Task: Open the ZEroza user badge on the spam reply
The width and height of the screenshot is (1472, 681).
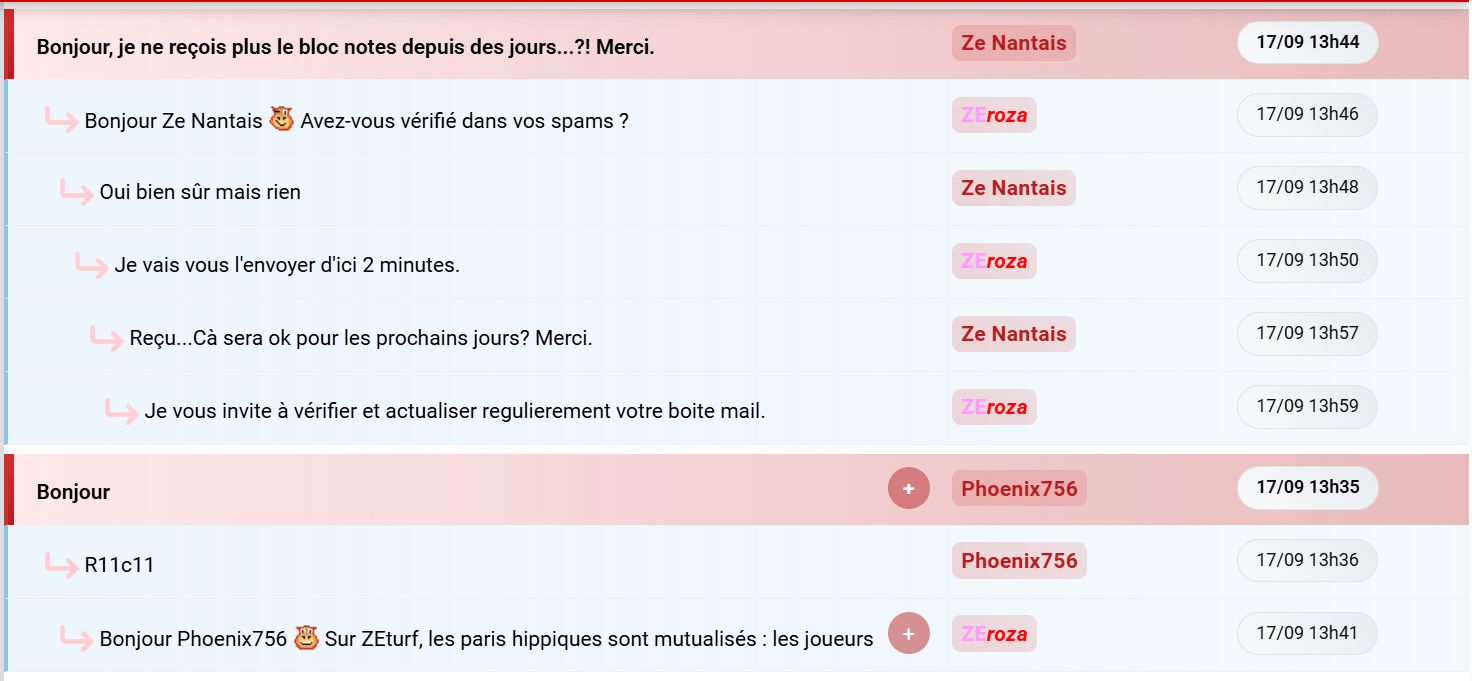Action: click(994, 115)
